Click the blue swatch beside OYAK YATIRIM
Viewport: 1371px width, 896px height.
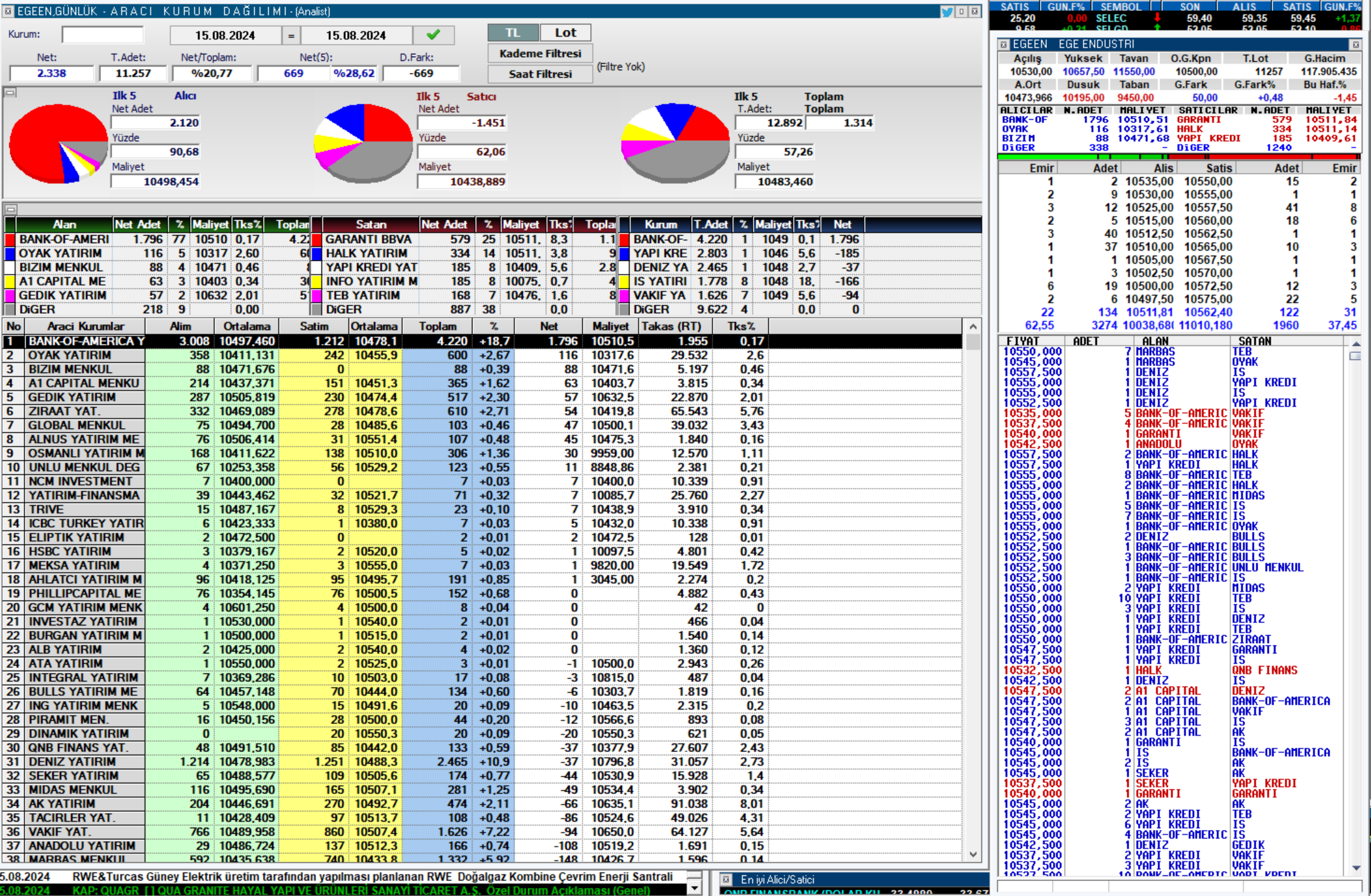(x=9, y=254)
